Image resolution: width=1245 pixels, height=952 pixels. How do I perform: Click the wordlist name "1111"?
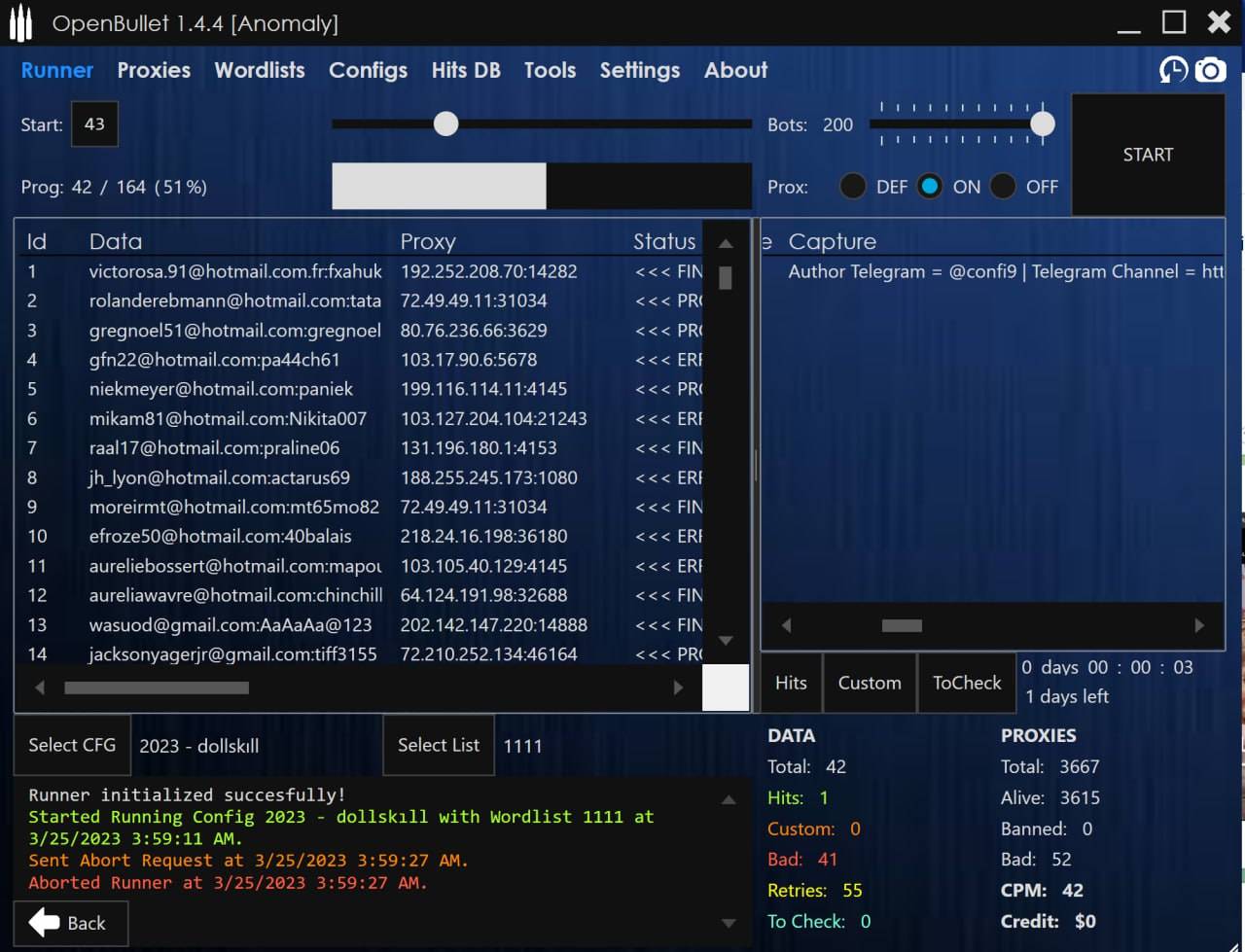click(x=522, y=746)
